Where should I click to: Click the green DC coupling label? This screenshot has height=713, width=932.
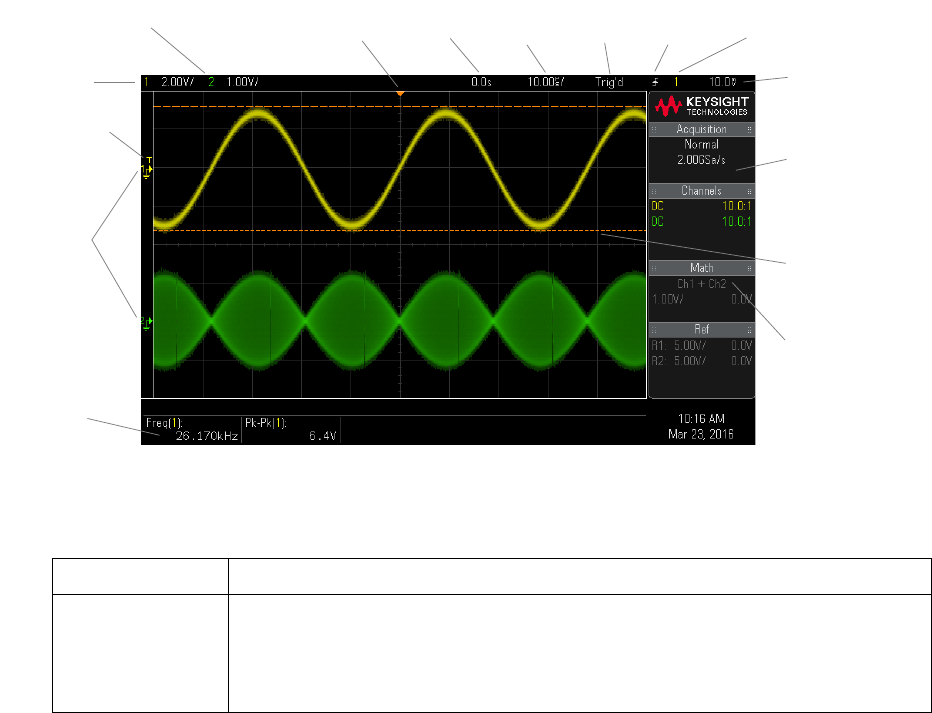pyautogui.click(x=657, y=222)
